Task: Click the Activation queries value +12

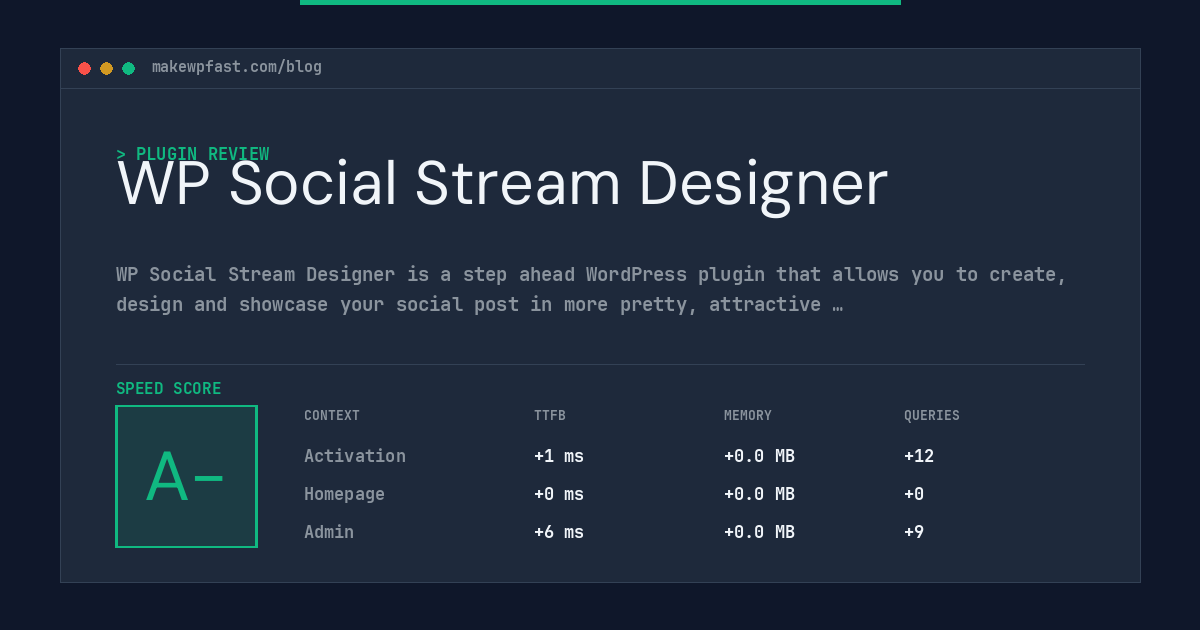Action: click(919, 456)
